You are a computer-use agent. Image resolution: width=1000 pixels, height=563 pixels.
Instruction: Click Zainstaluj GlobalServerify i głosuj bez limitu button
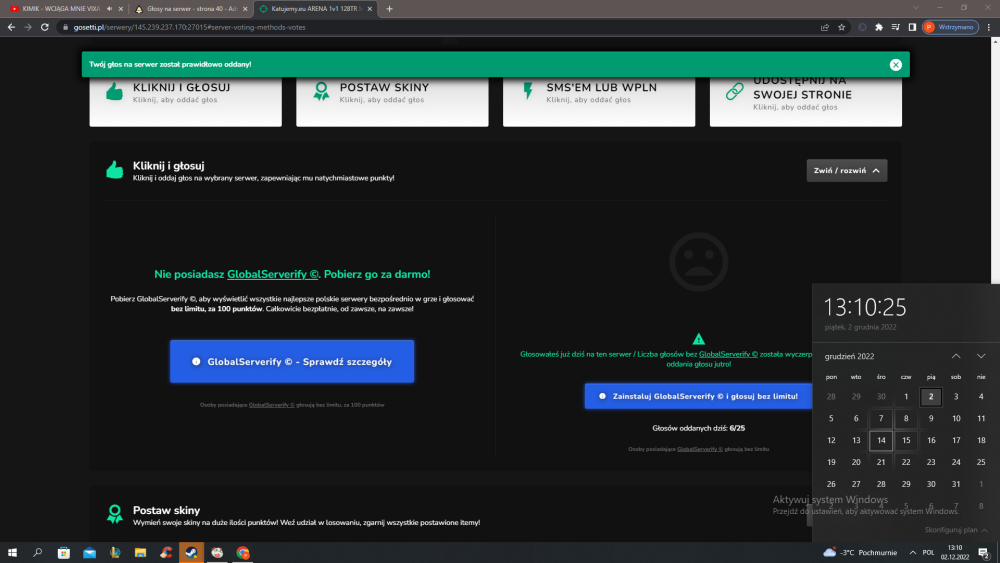698,396
